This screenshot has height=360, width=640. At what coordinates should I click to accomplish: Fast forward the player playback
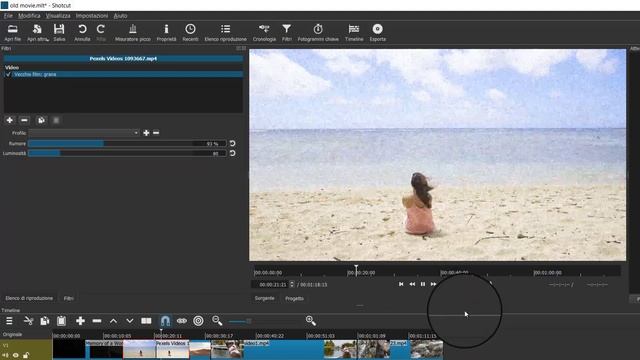(433, 284)
